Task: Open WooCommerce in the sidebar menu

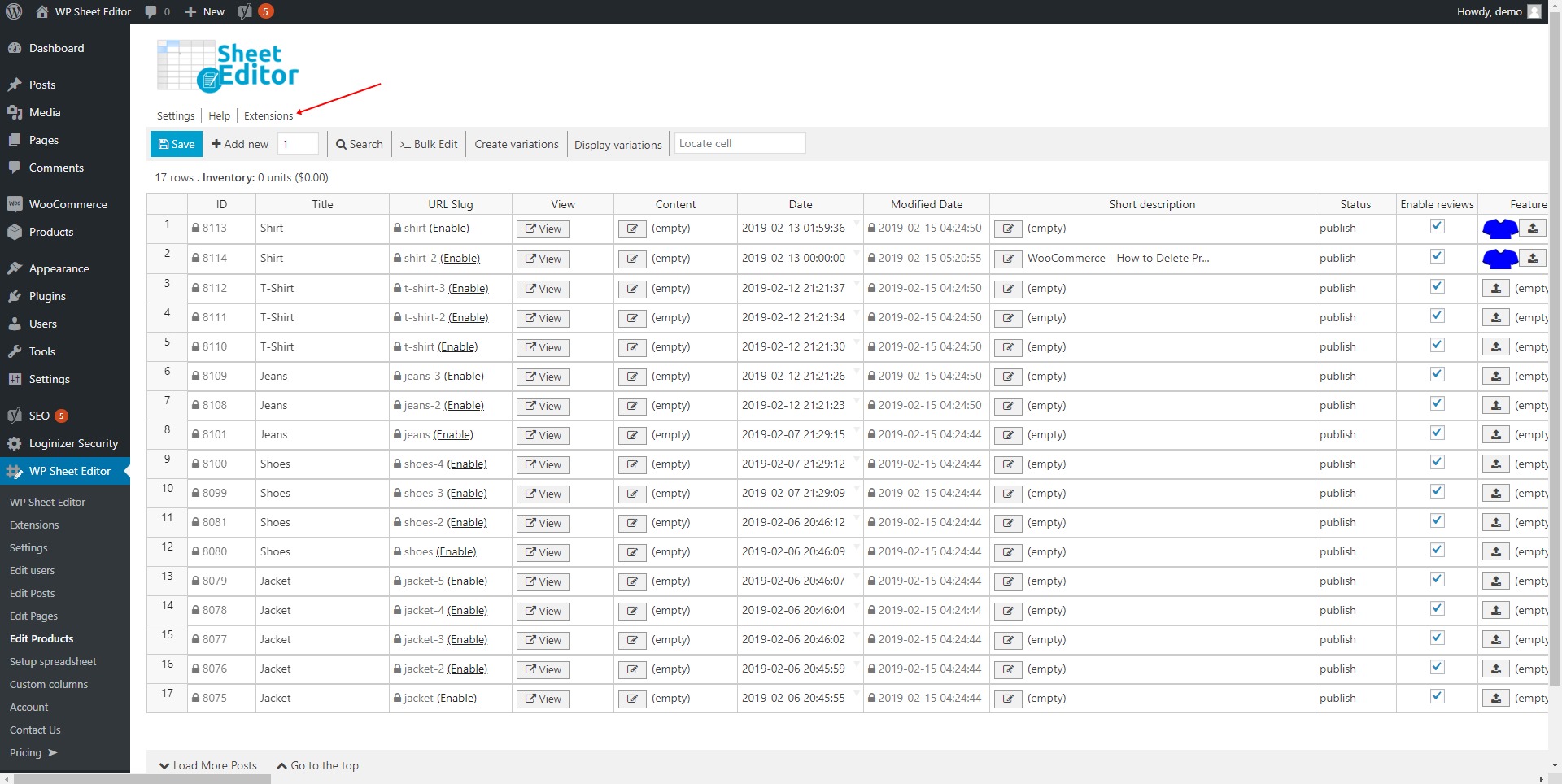Action: tap(68, 204)
